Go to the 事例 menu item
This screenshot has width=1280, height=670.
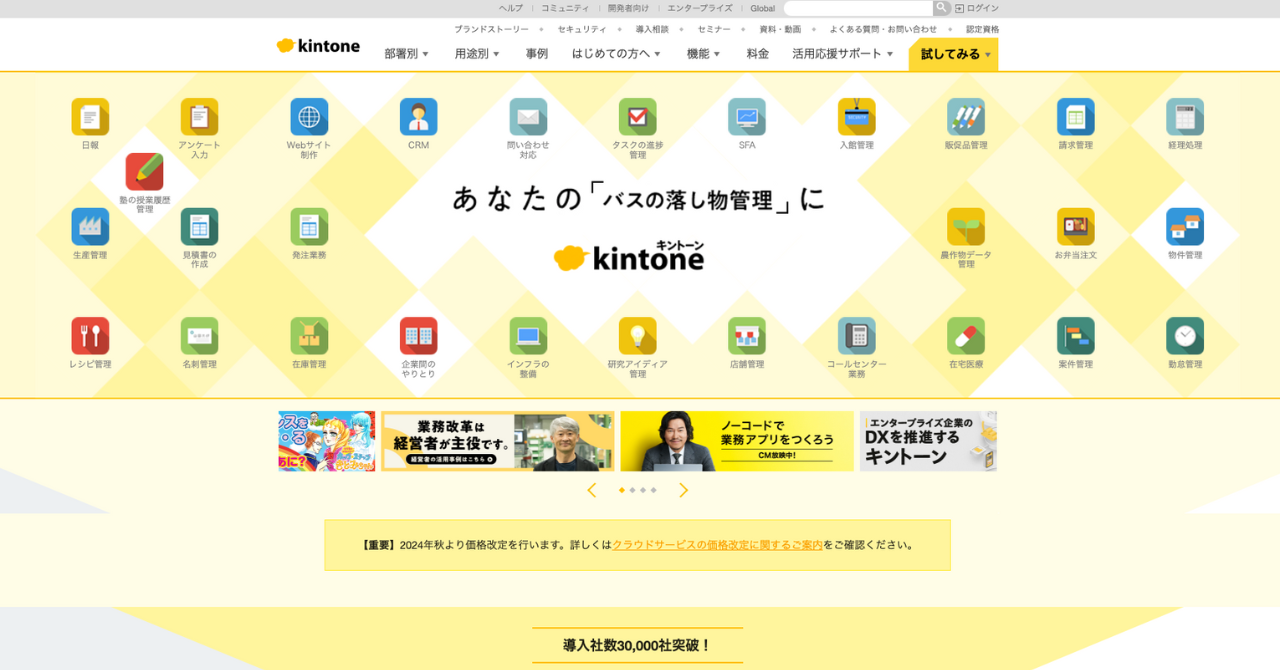click(x=537, y=54)
